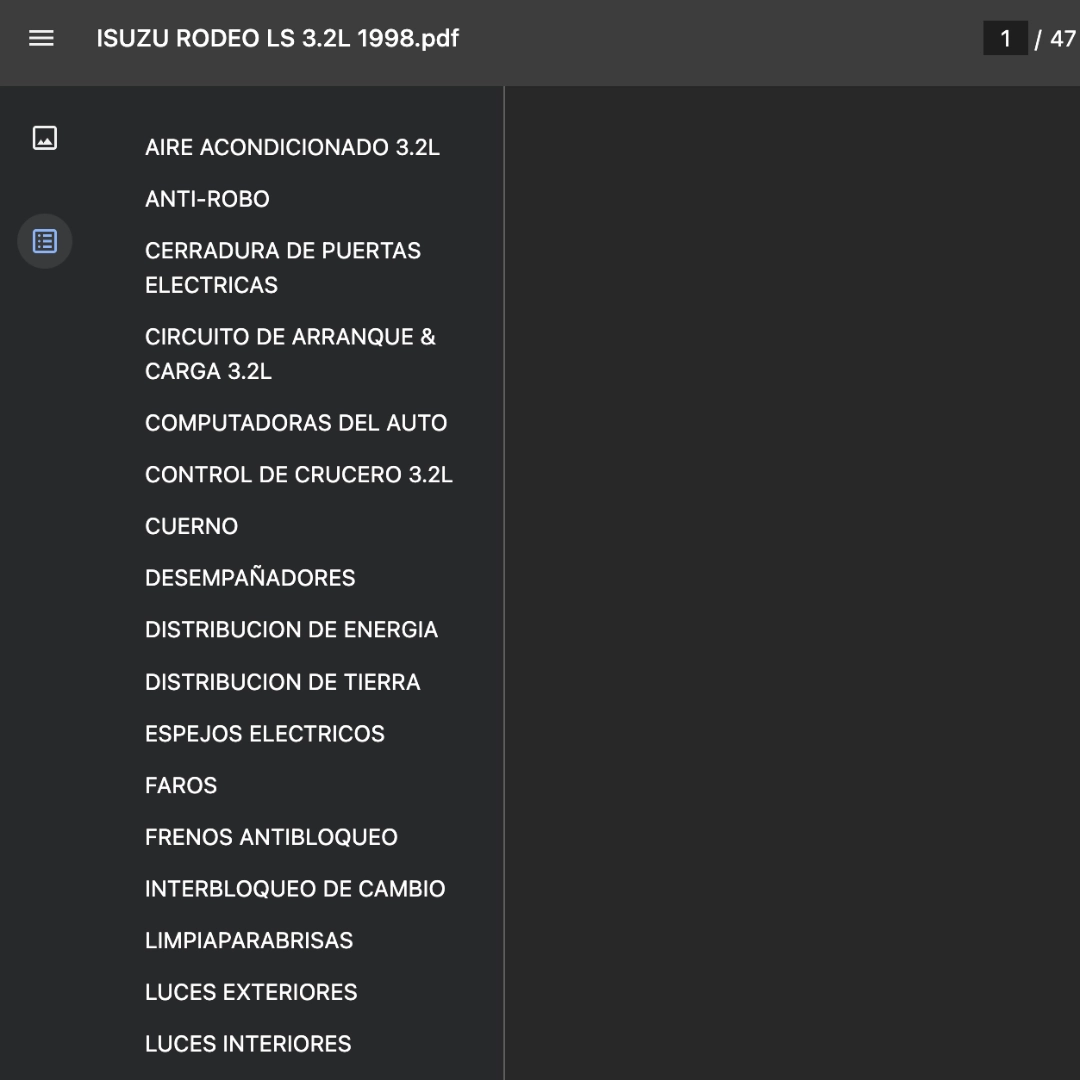Screen dimensions: 1080x1080
Task: Select the document outline view icon
Action: [45, 241]
